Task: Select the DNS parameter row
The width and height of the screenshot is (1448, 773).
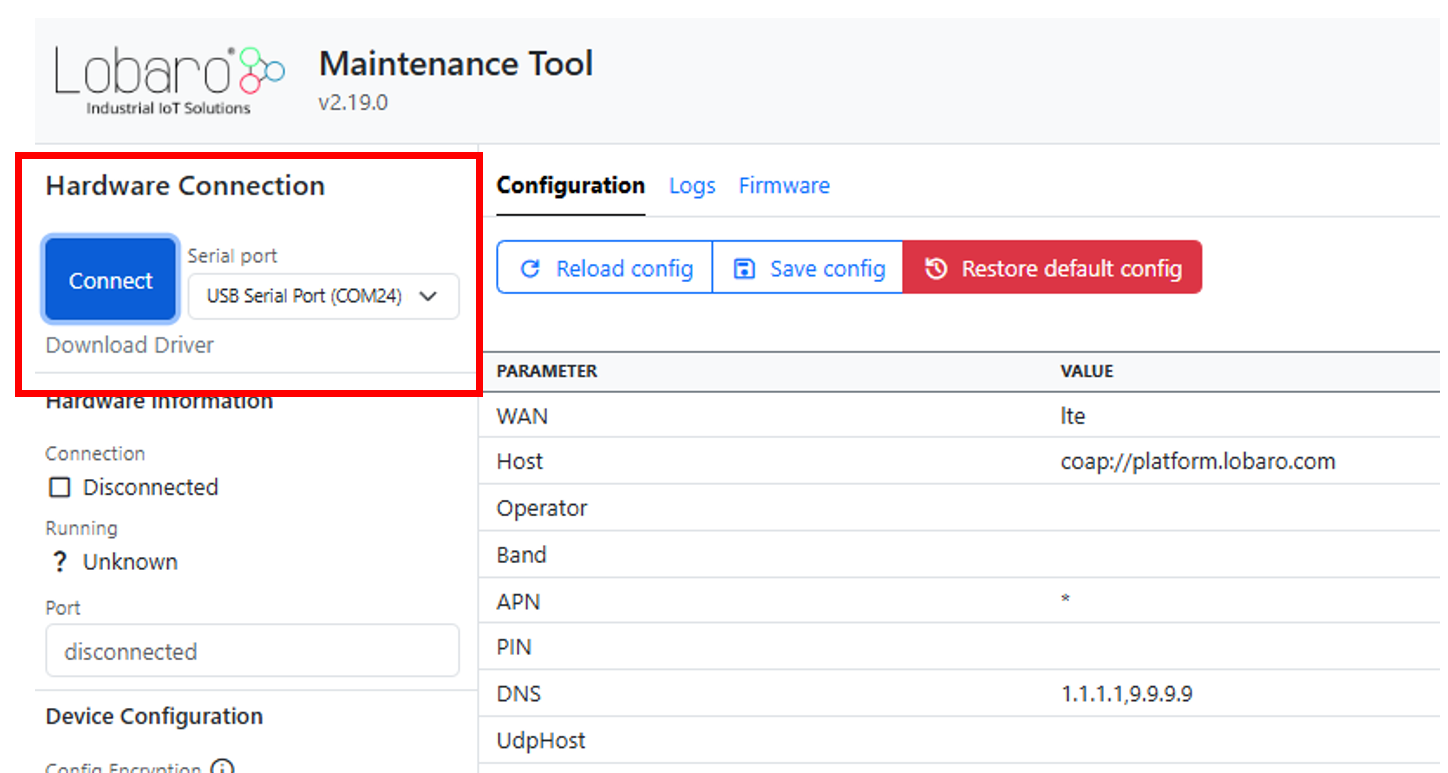Action: [963, 693]
